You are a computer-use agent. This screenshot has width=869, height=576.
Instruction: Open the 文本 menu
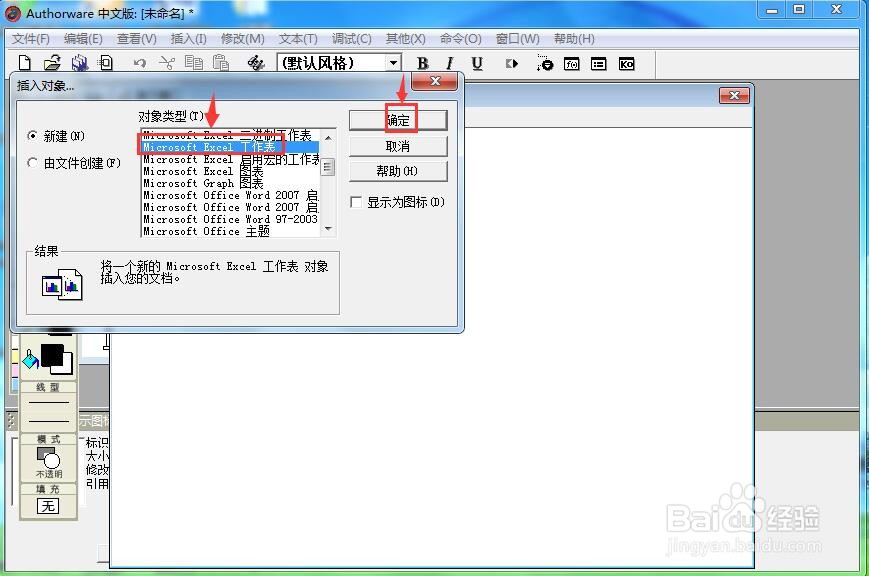point(298,39)
